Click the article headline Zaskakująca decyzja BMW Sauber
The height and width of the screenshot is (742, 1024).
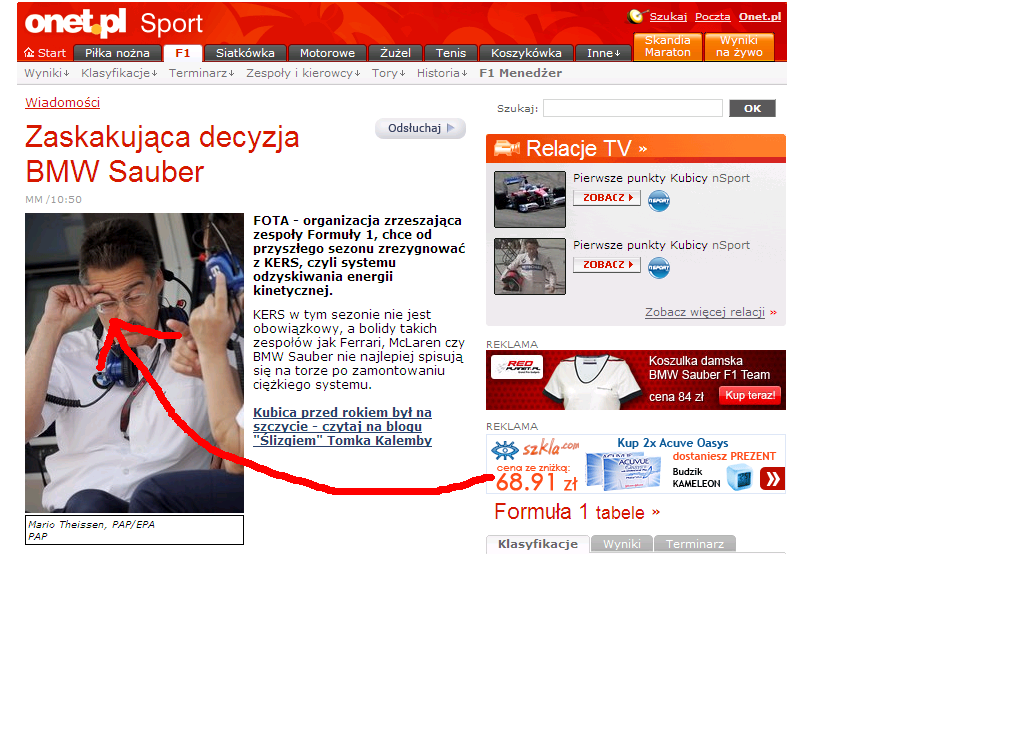[x=162, y=154]
